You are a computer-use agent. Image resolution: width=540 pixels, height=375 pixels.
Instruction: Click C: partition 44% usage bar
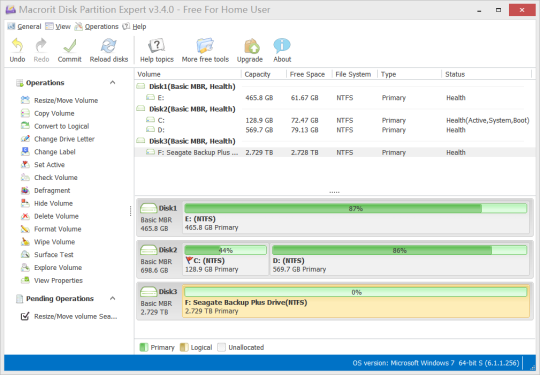pyautogui.click(x=226, y=250)
